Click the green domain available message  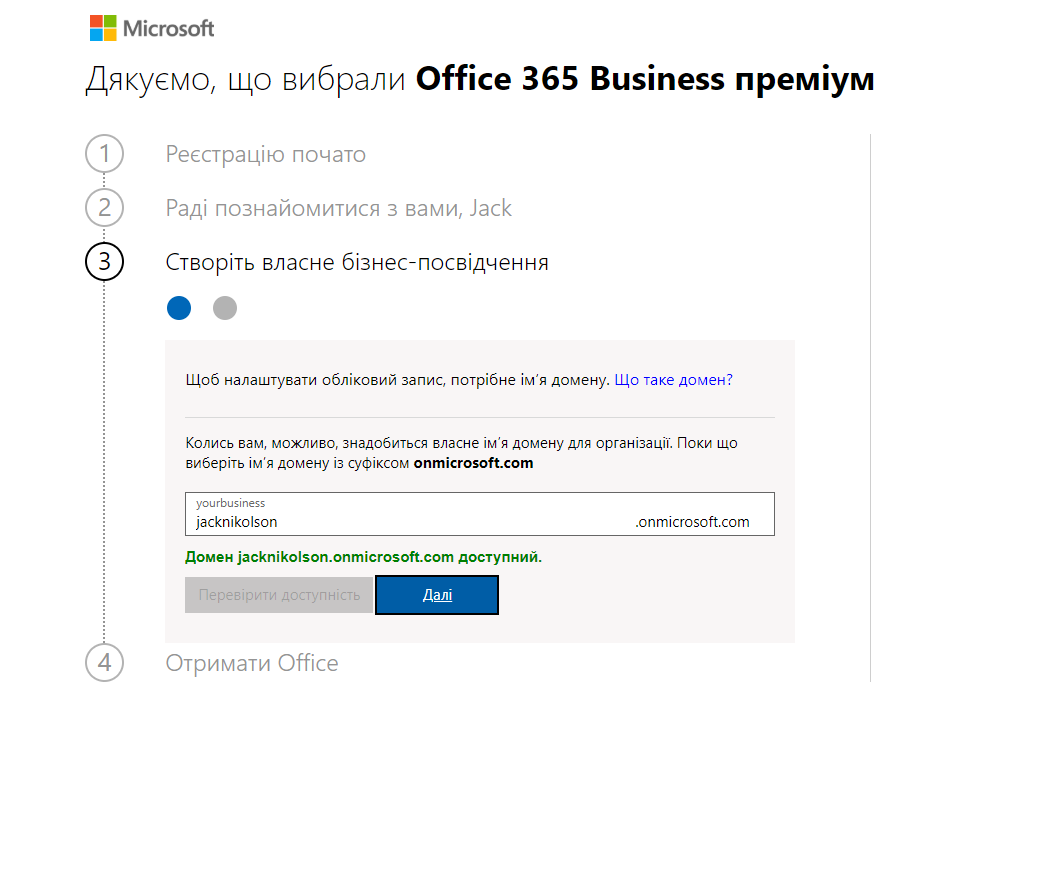(363, 557)
